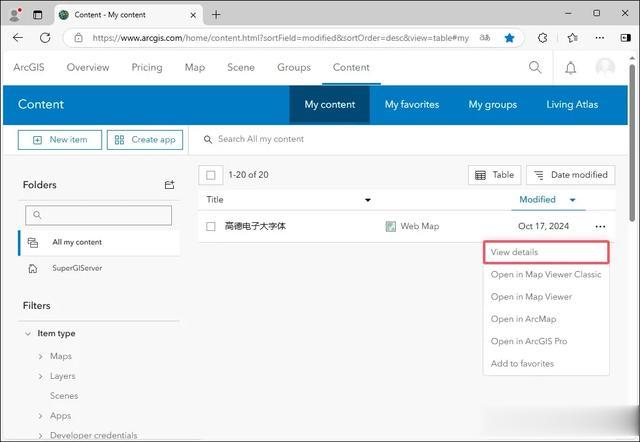Focus the folder search field
This screenshot has height=442, width=640.
click(98, 215)
